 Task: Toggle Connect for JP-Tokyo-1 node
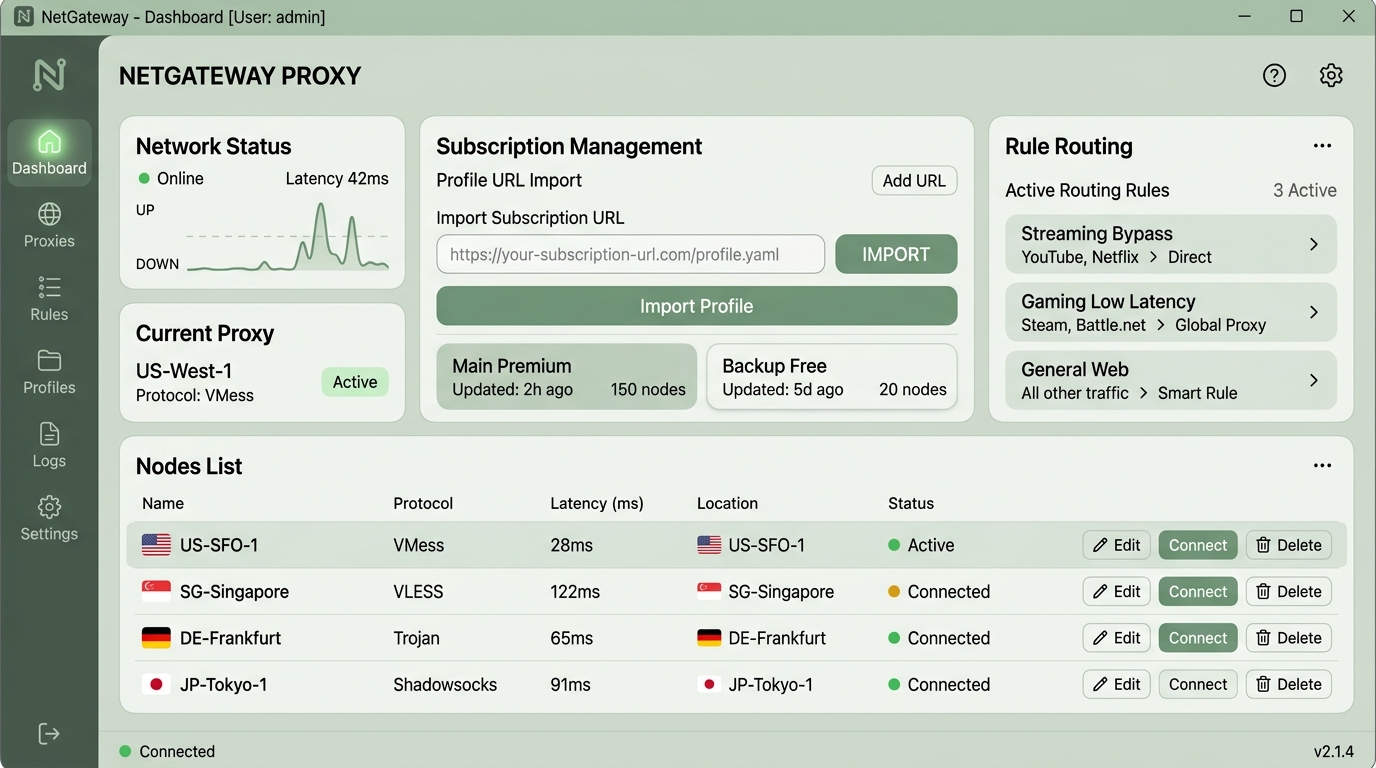tap(1198, 684)
